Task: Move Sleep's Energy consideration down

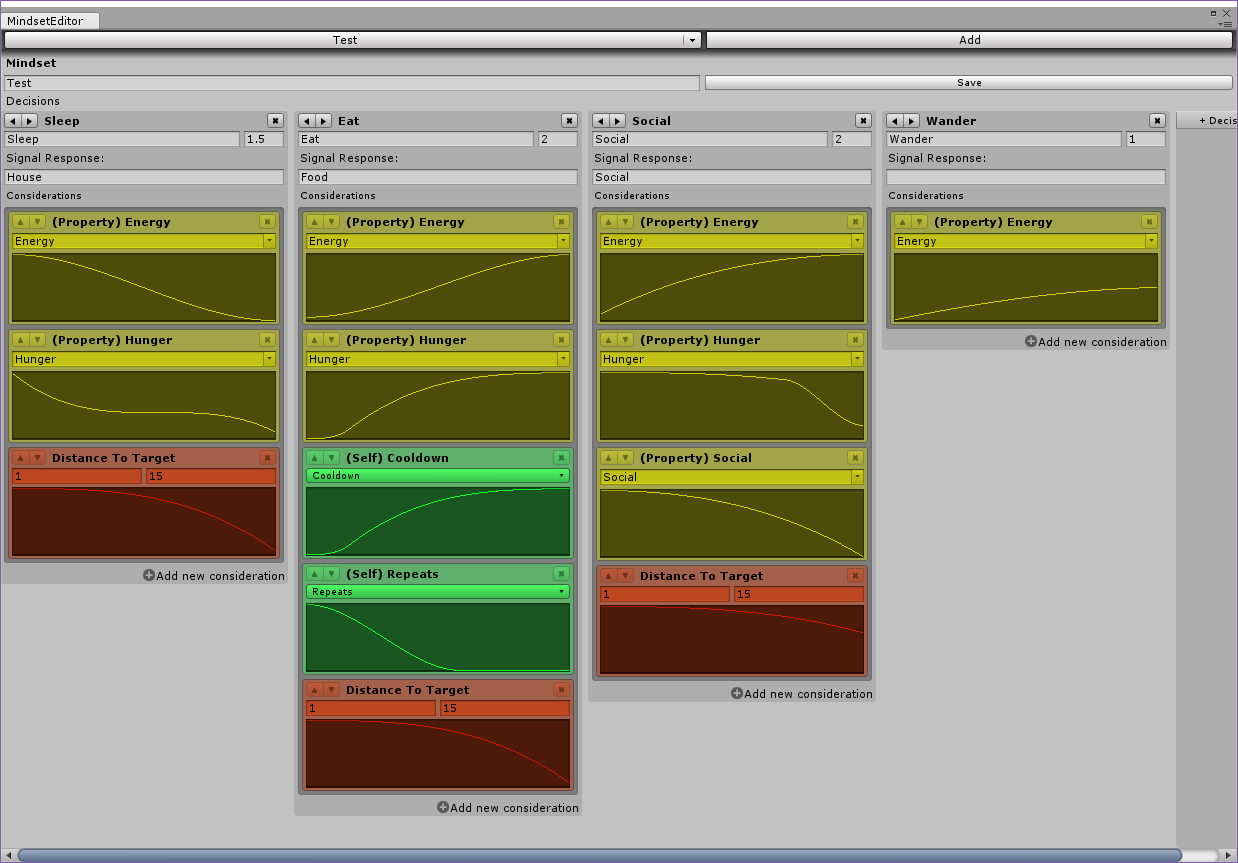Action: click(37, 222)
